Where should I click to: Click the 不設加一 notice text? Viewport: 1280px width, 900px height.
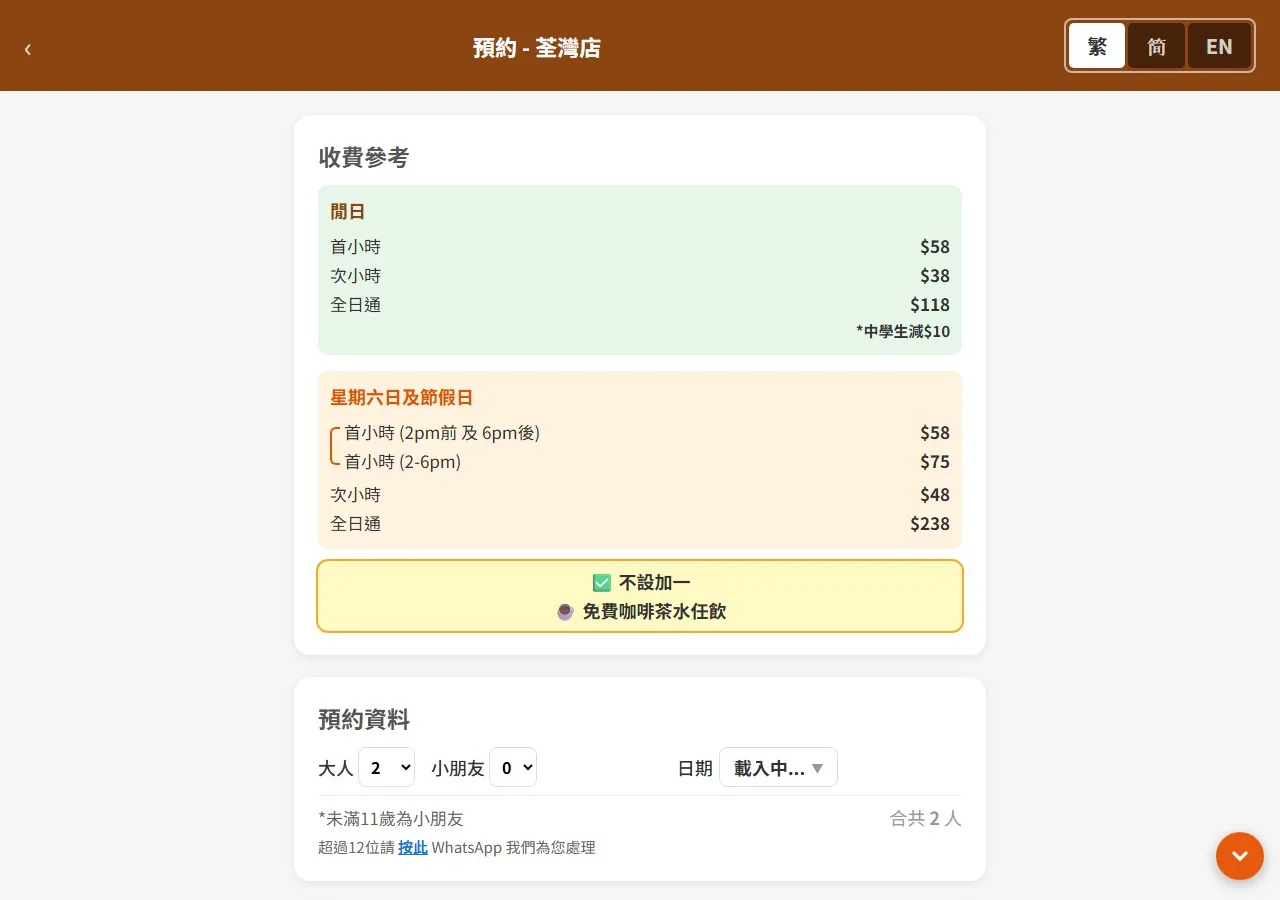click(655, 583)
